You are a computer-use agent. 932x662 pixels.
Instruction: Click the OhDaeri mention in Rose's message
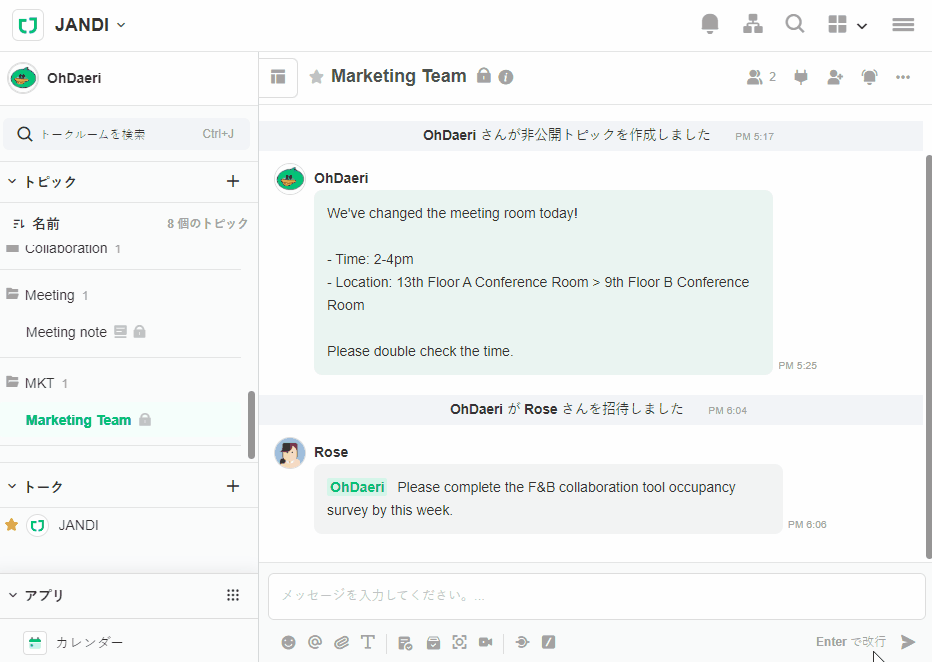pyautogui.click(x=357, y=487)
